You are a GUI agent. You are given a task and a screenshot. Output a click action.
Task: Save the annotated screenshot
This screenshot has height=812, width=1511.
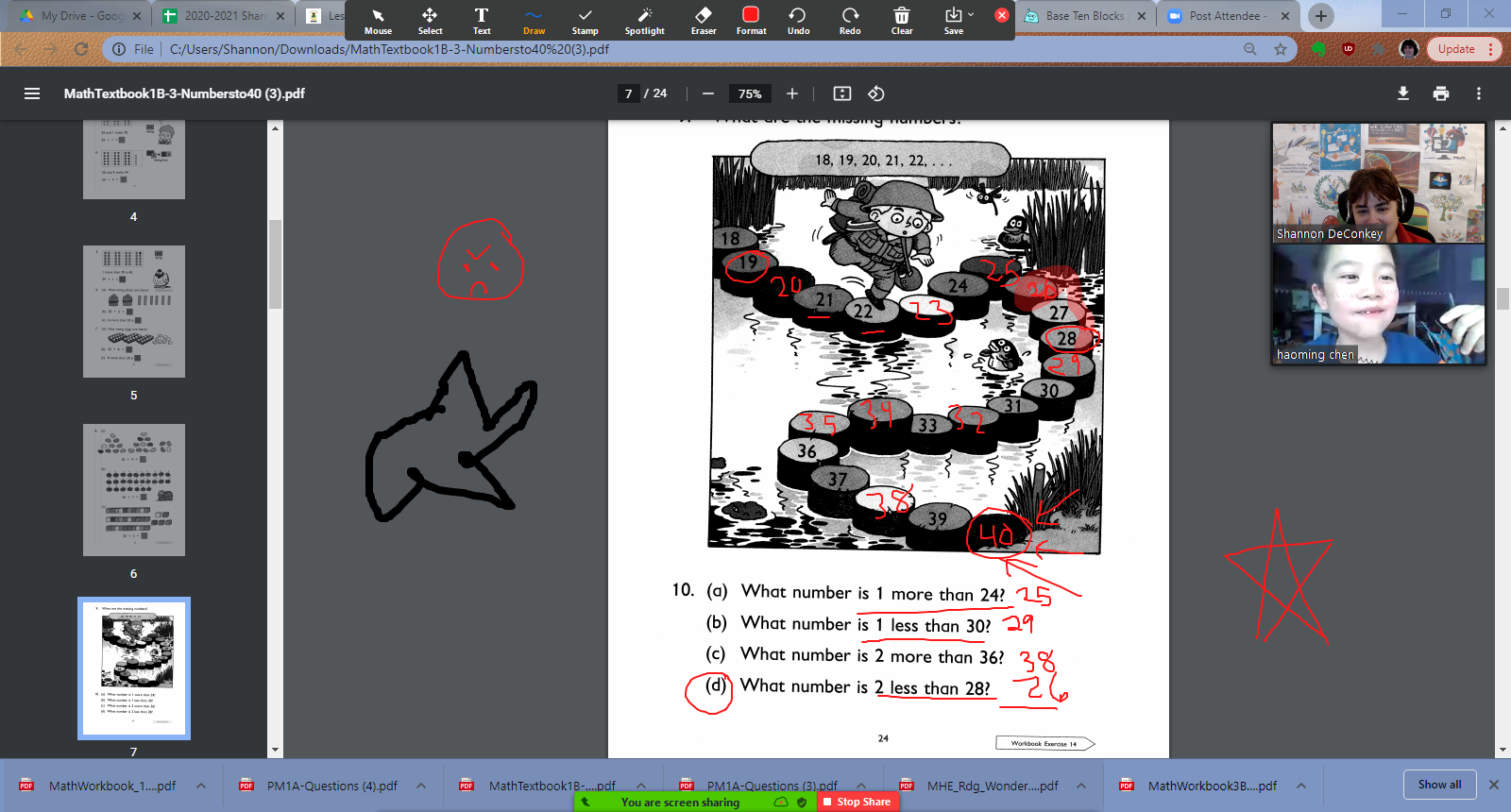[954, 21]
